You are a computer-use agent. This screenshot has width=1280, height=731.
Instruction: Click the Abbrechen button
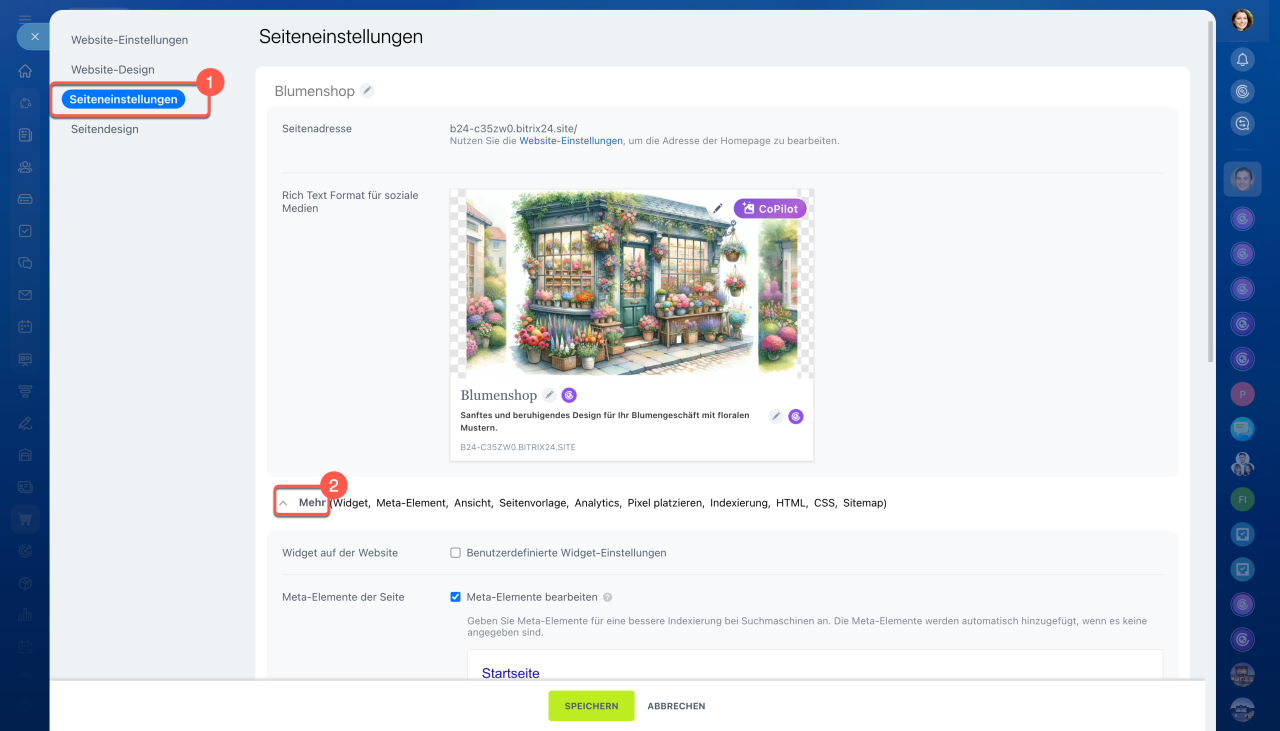point(676,706)
